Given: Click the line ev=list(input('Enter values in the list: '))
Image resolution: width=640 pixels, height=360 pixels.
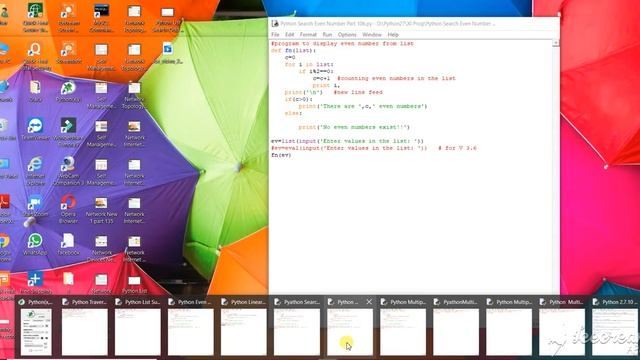Looking at the screenshot, I should (347, 141).
